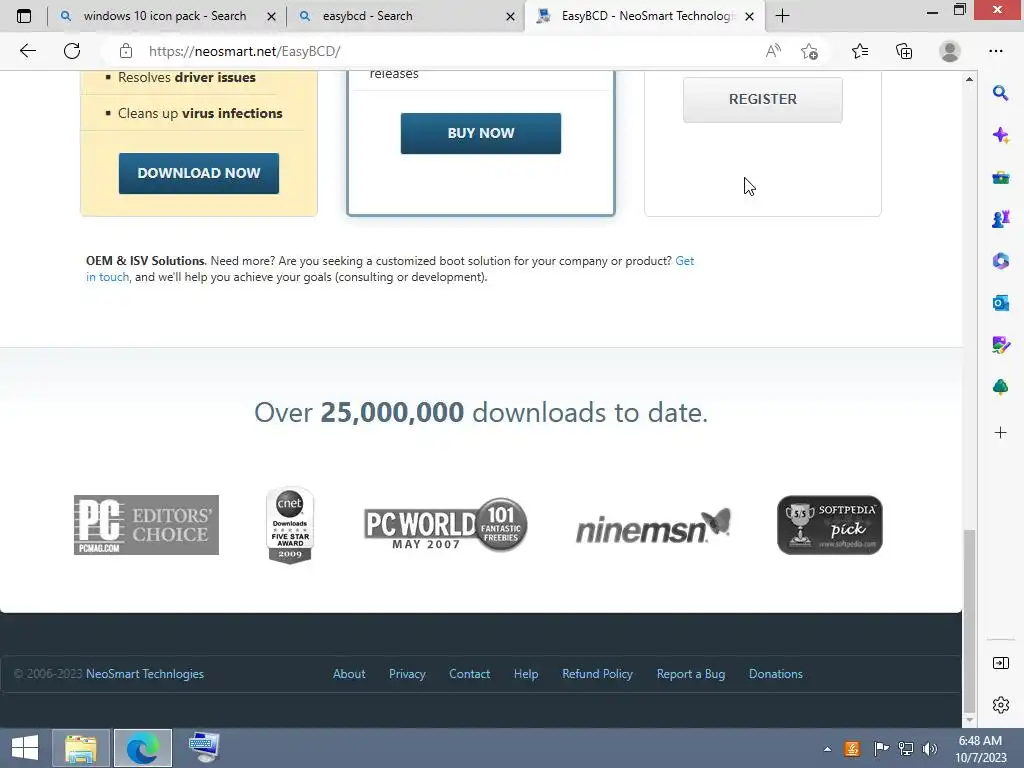
Task: Click the Softpedia pick badge
Action: (x=830, y=525)
